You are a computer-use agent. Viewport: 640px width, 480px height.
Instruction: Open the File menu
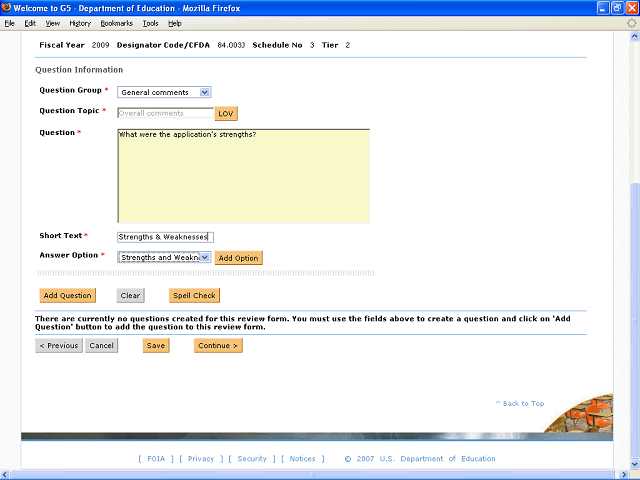tap(9, 24)
